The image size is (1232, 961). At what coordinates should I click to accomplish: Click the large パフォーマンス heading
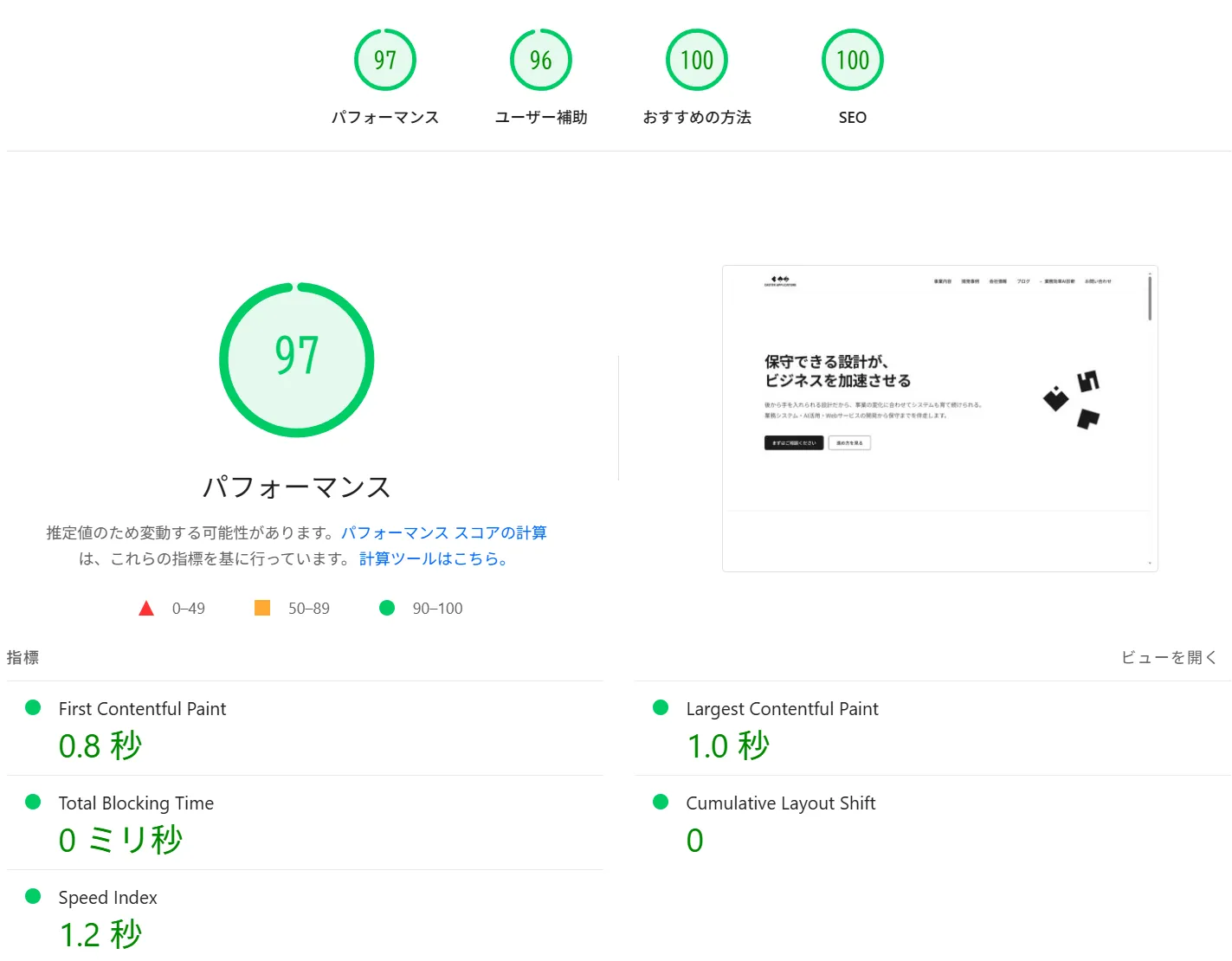297,487
